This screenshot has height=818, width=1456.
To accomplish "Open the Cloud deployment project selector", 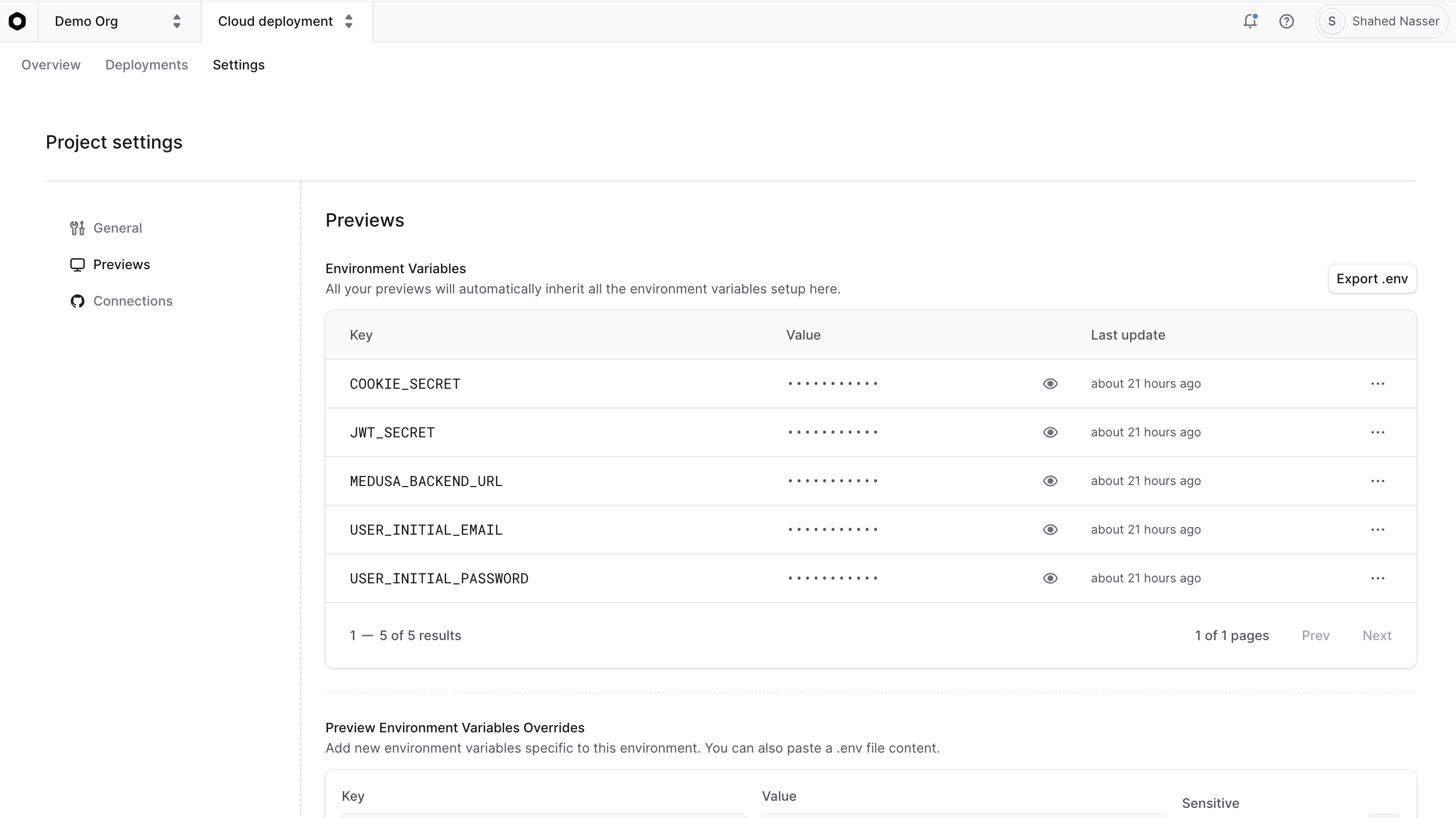I will coord(286,21).
